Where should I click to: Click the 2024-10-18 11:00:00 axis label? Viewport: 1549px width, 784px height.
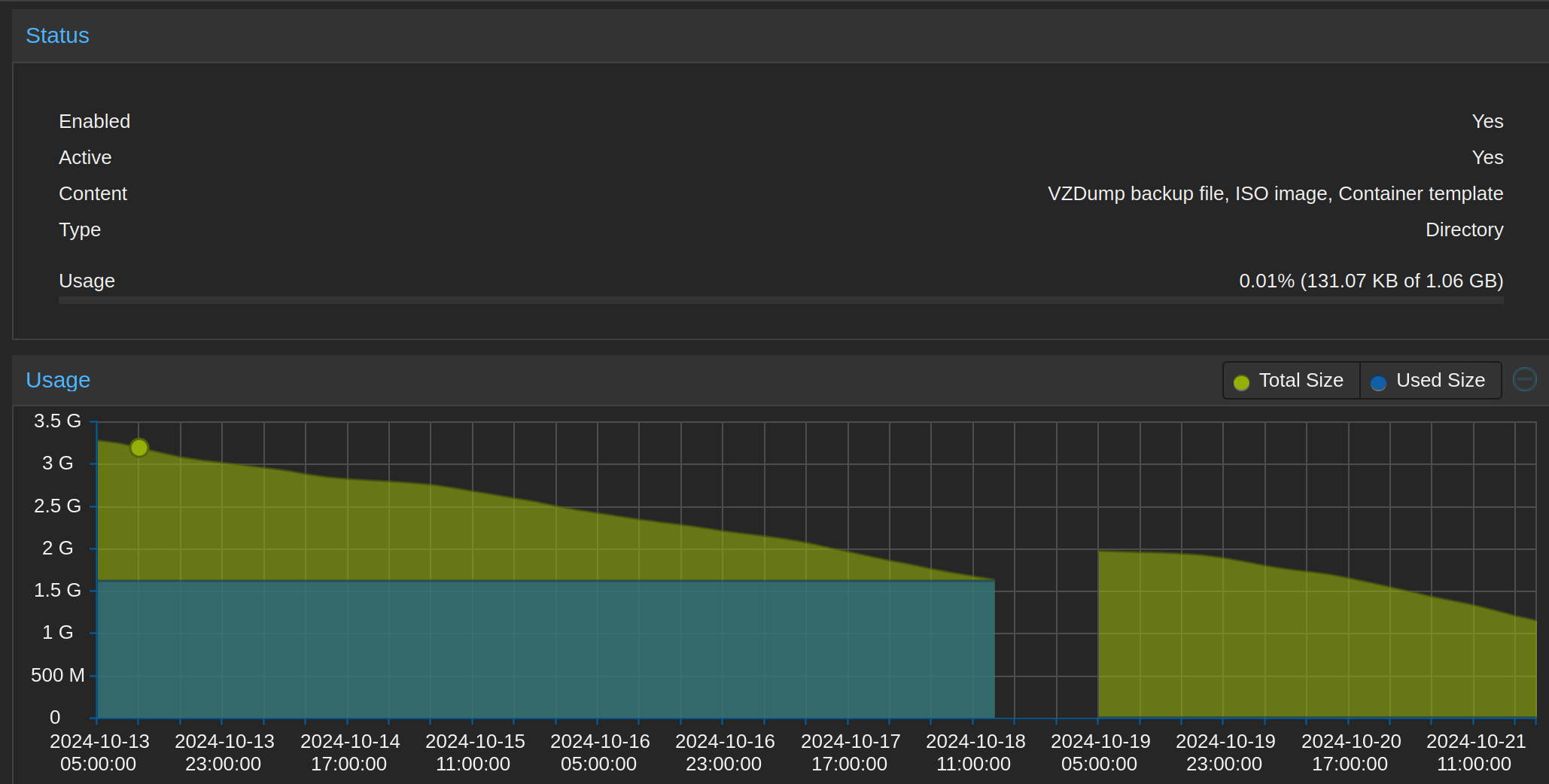pyautogui.click(x=975, y=752)
